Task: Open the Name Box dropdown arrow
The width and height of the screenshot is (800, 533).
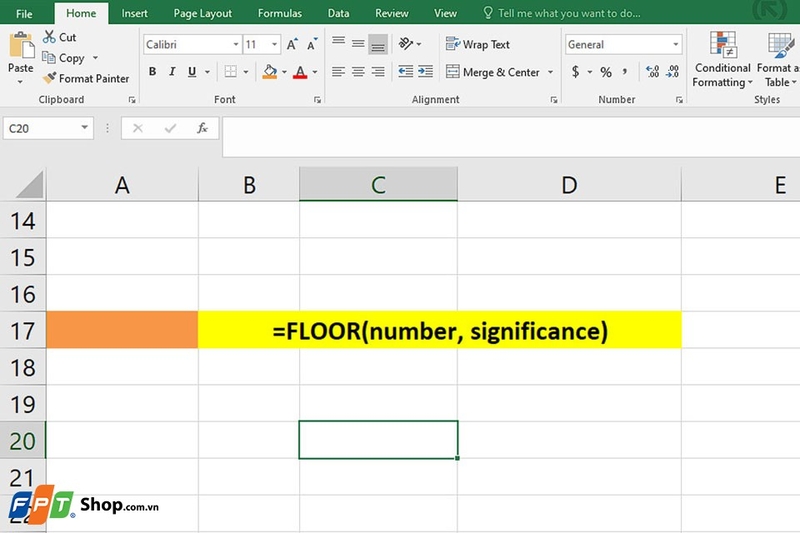Action: (85, 128)
